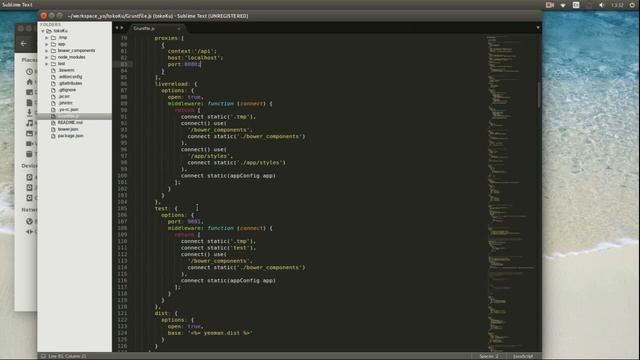Expand the node_modules folder arrow
This screenshot has width=640, height=360.
pos(47,57)
